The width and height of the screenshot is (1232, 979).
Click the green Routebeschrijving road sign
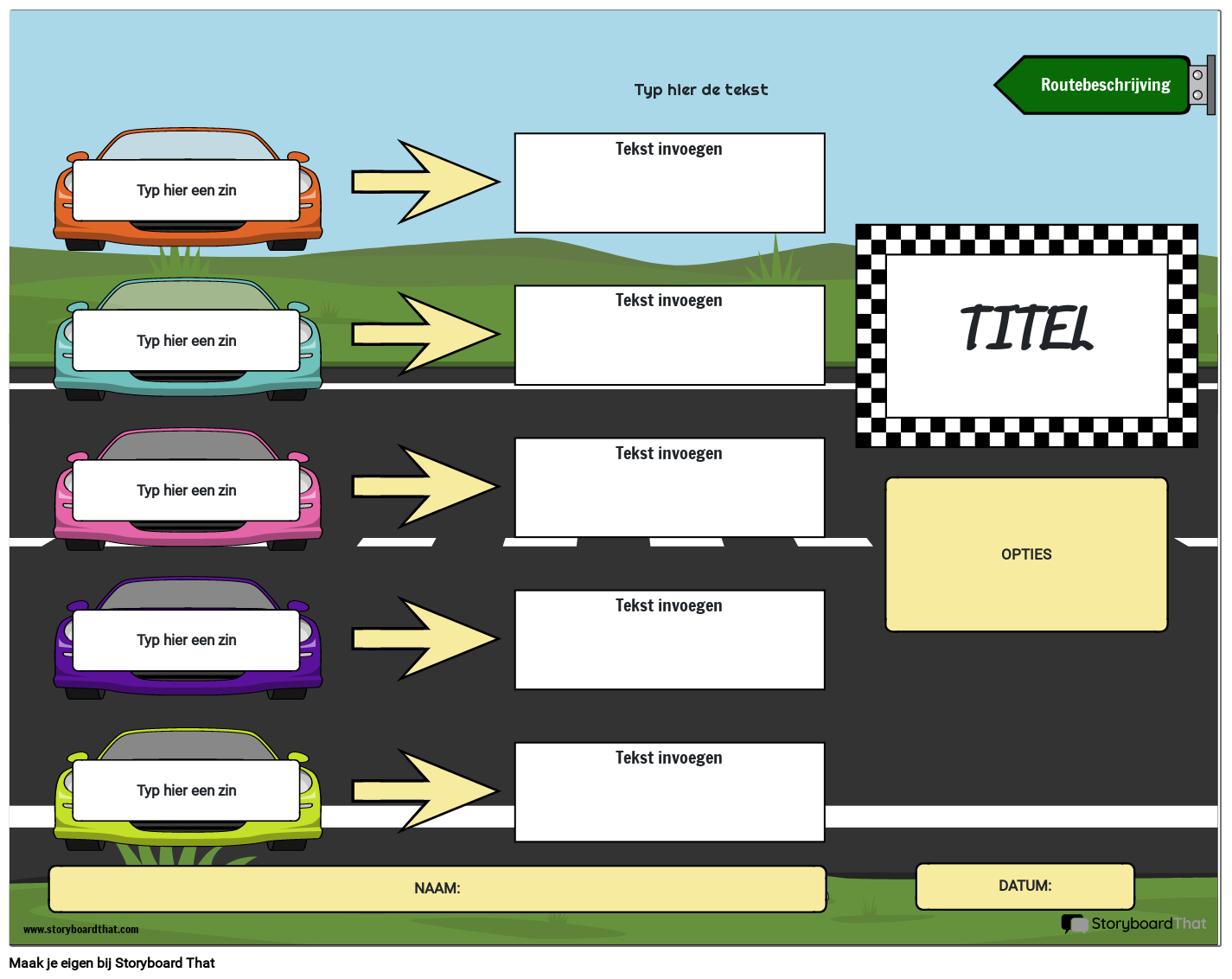pos(1104,85)
